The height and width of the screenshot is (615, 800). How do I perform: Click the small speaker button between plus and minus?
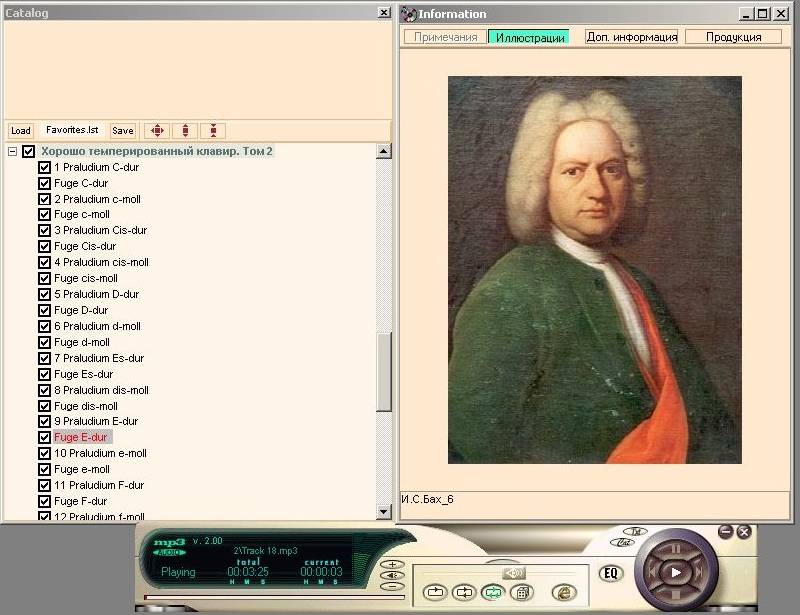pos(392,575)
